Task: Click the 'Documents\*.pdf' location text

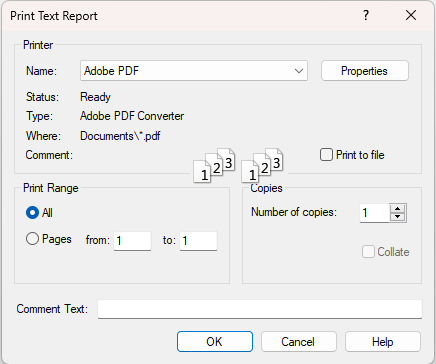Action: (x=120, y=136)
